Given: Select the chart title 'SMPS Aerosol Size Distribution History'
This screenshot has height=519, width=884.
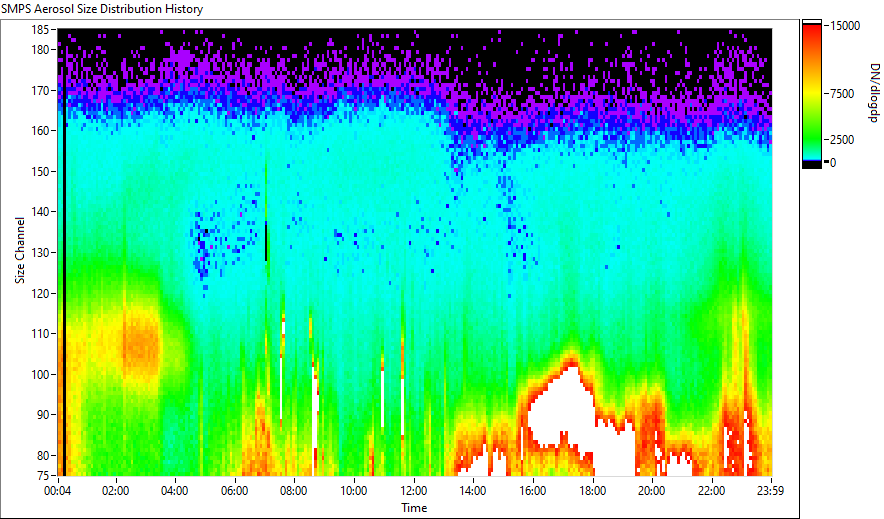Looking at the screenshot, I should [x=102, y=9].
